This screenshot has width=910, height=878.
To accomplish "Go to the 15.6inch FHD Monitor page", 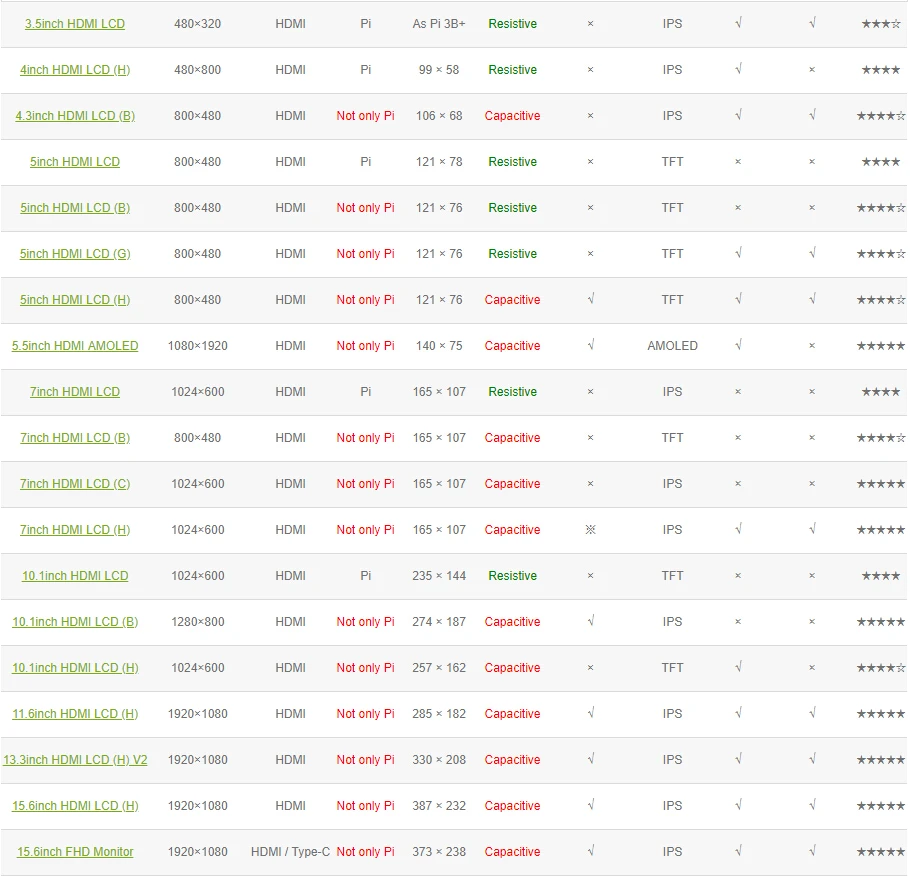I will (x=75, y=851).
